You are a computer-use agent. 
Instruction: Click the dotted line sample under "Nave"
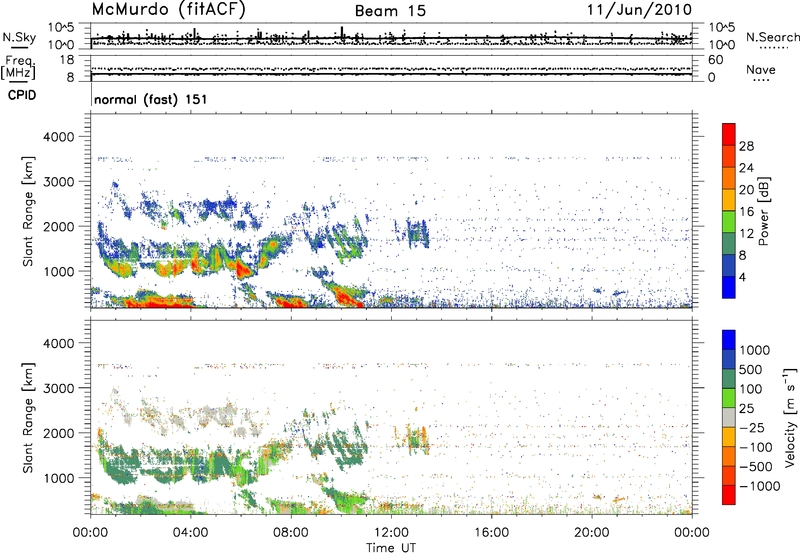point(761,81)
